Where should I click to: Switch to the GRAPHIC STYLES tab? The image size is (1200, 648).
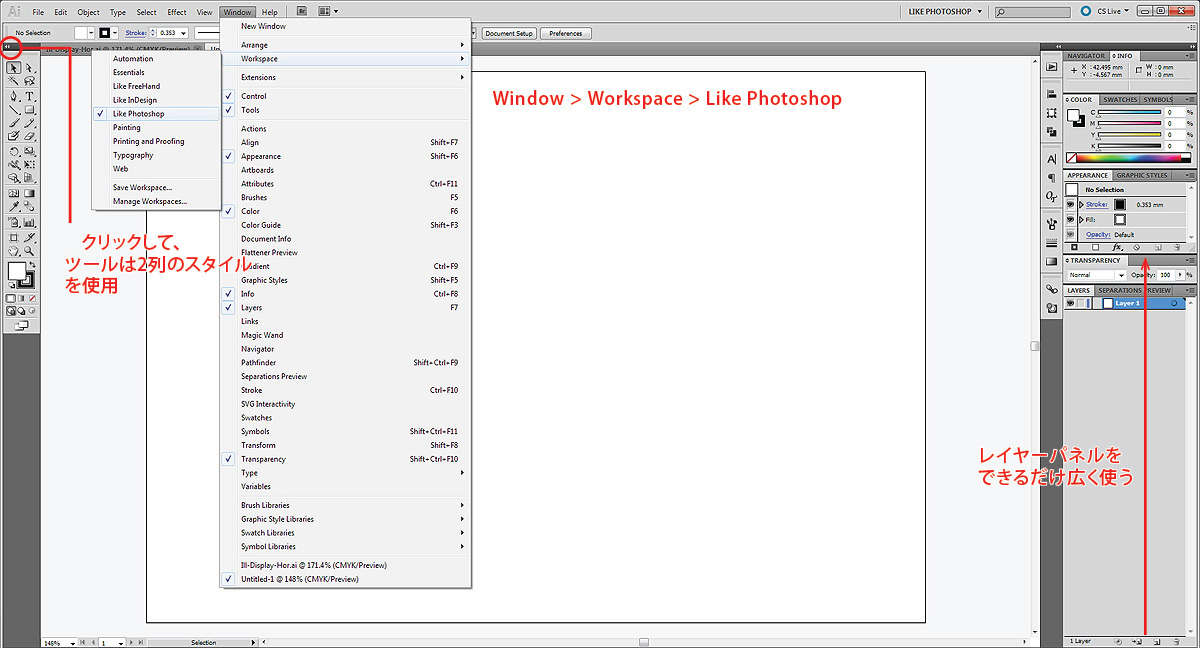tap(1141, 175)
